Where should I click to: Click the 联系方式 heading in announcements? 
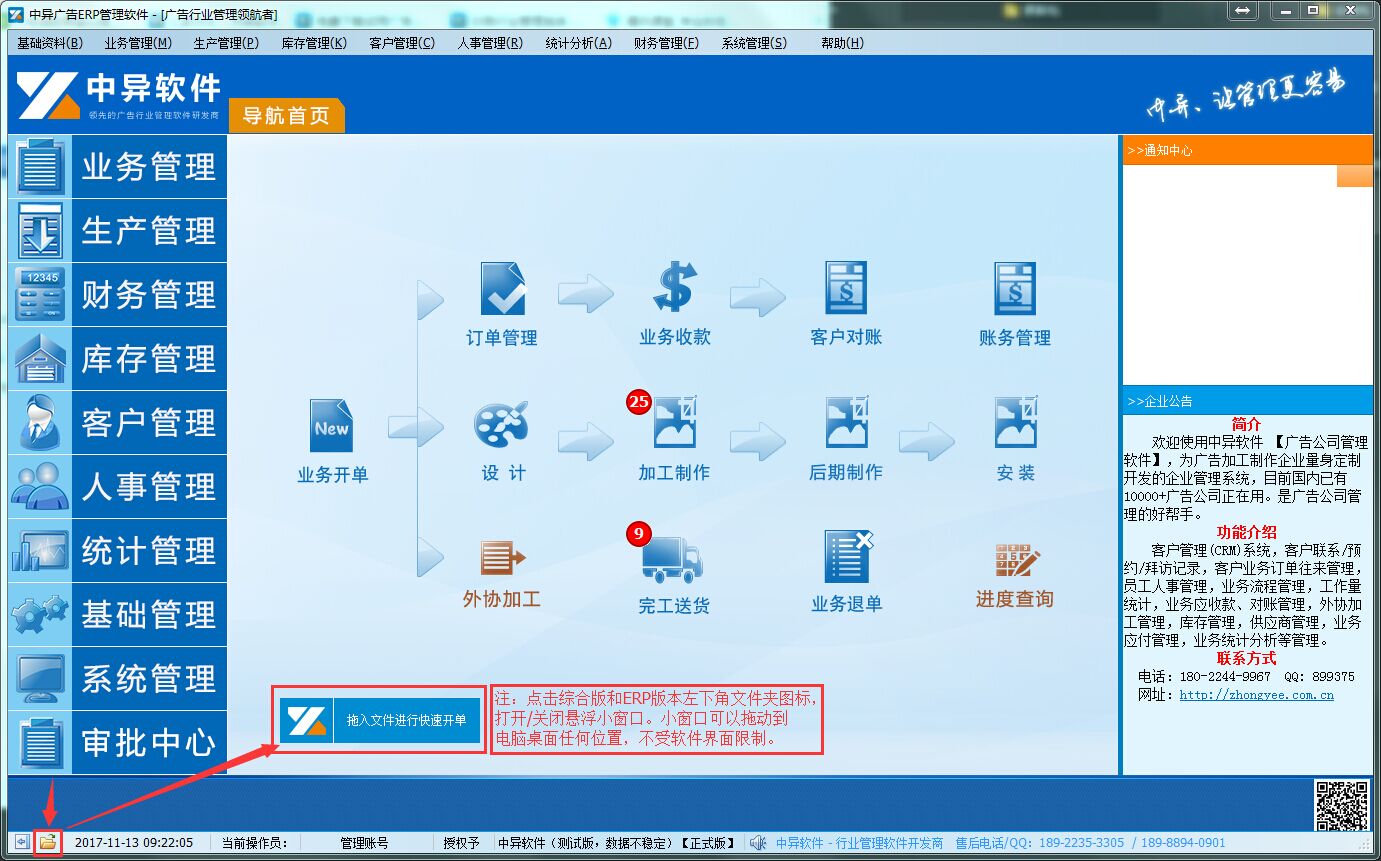1247,658
